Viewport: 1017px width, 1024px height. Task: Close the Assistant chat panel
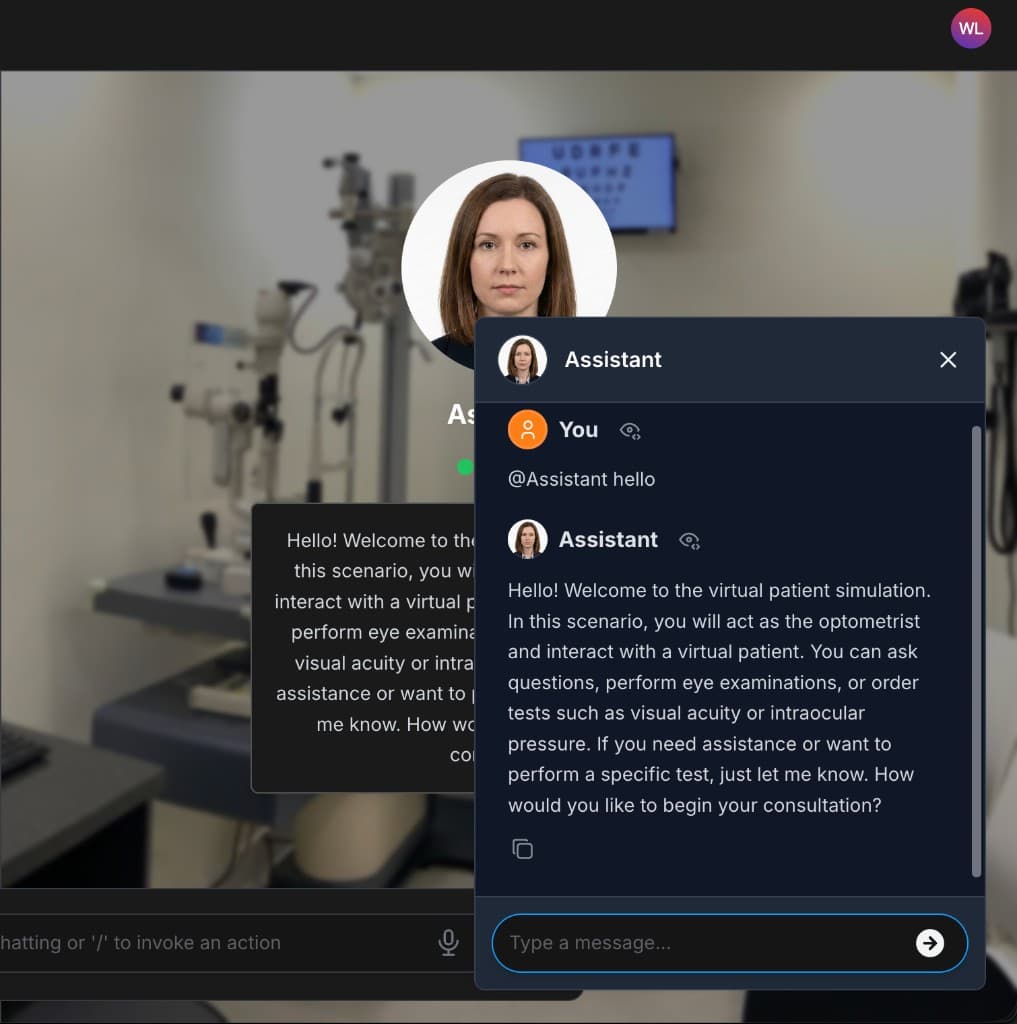[x=948, y=360]
